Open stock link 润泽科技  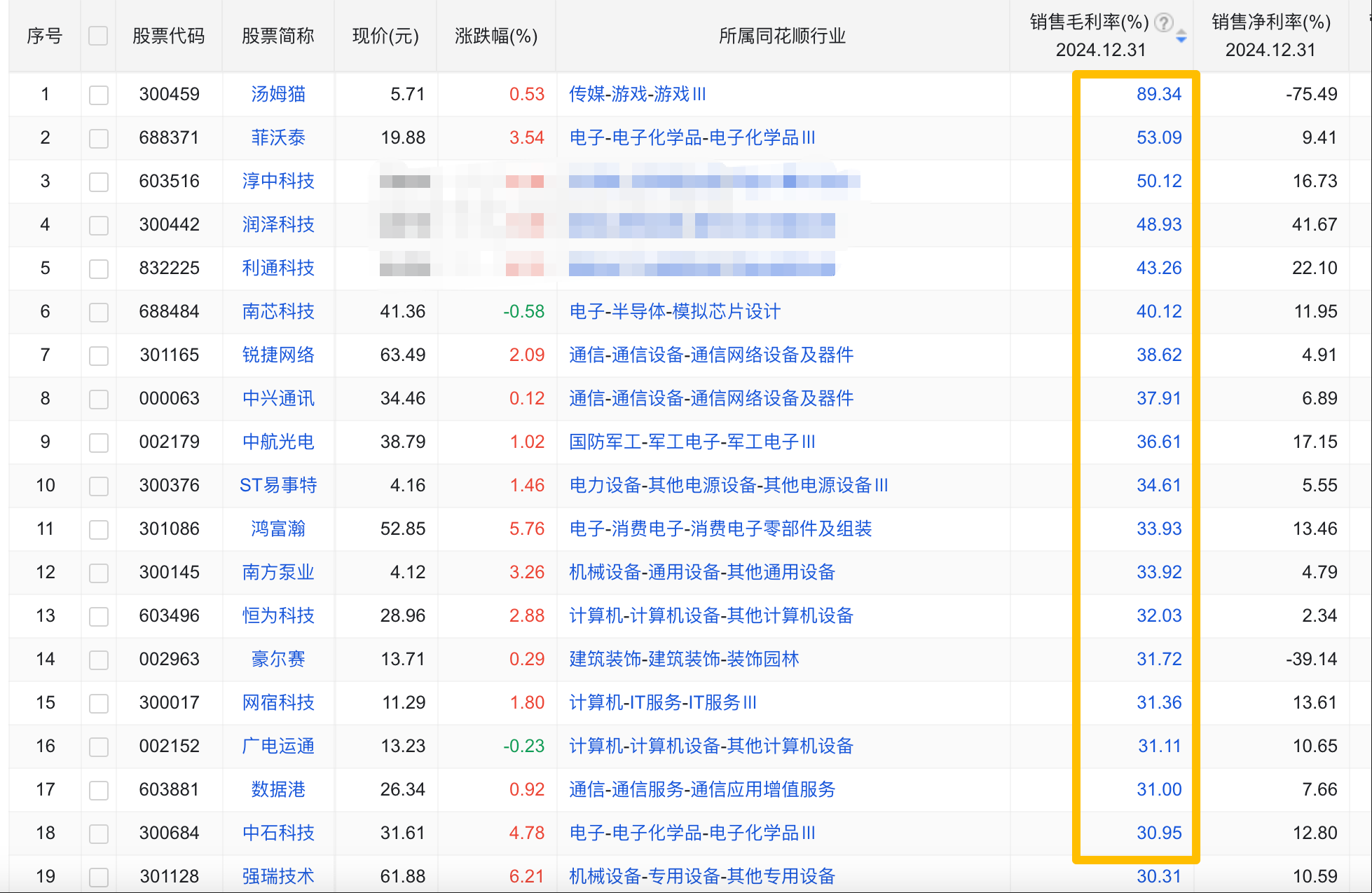coord(278,224)
